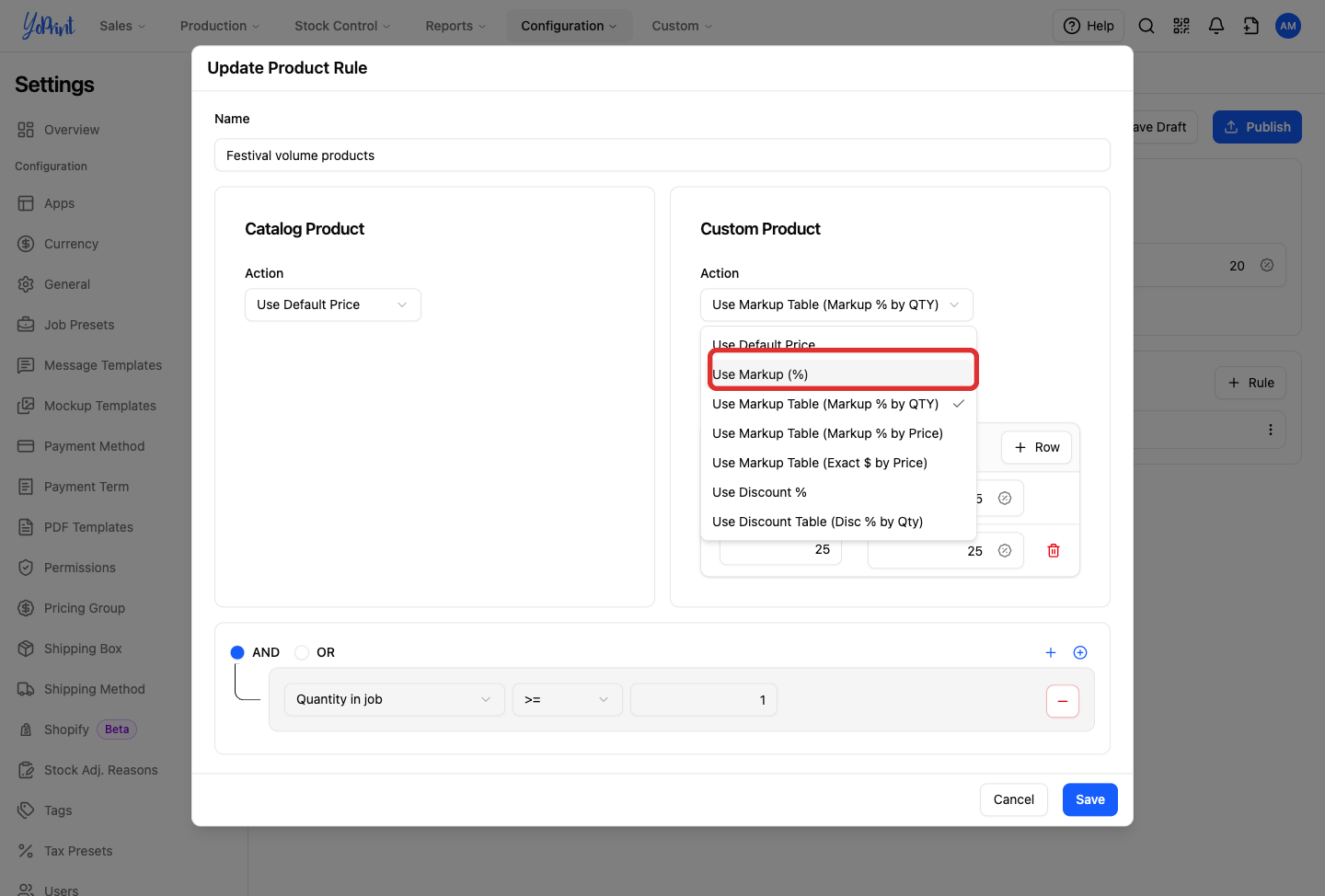Expand the Configuration menu
The image size is (1325, 896).
[x=569, y=26]
